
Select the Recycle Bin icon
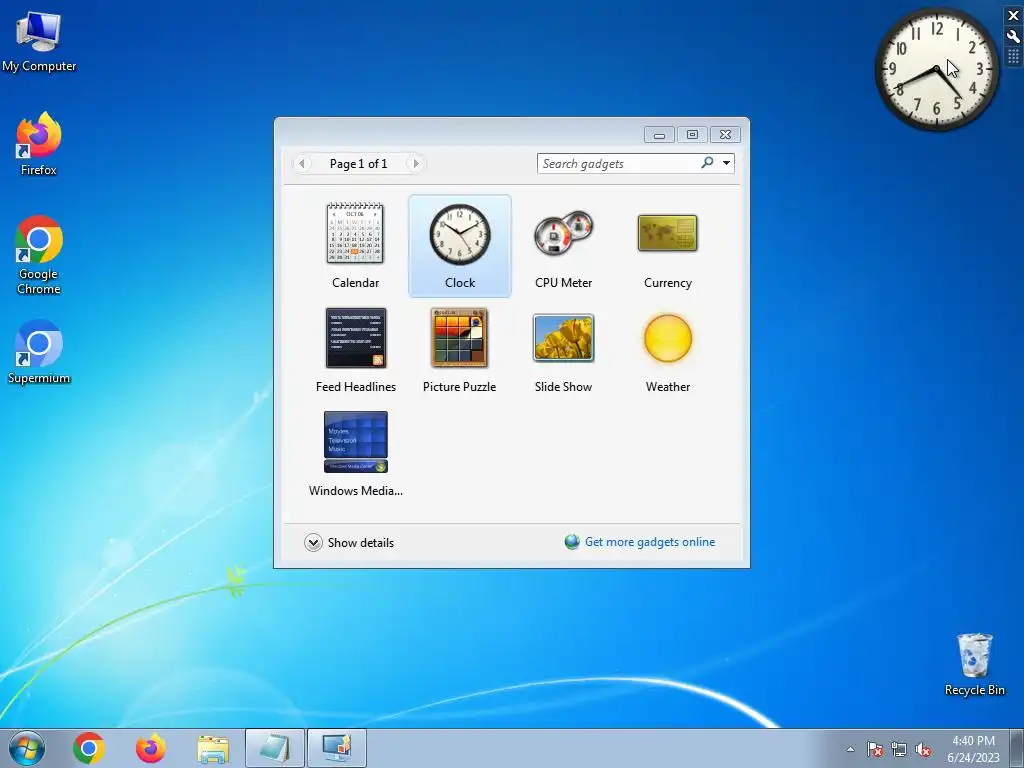click(x=974, y=665)
